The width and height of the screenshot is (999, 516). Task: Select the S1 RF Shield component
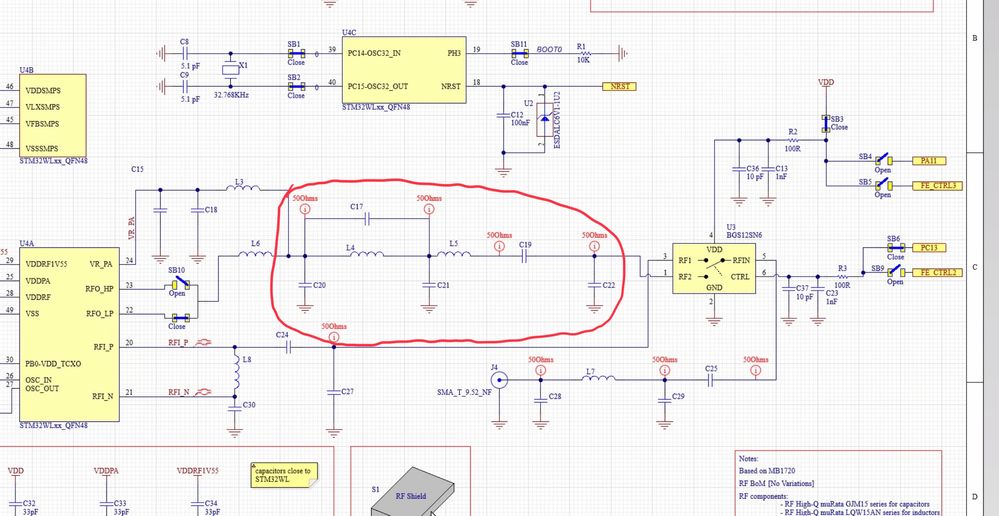(412, 494)
